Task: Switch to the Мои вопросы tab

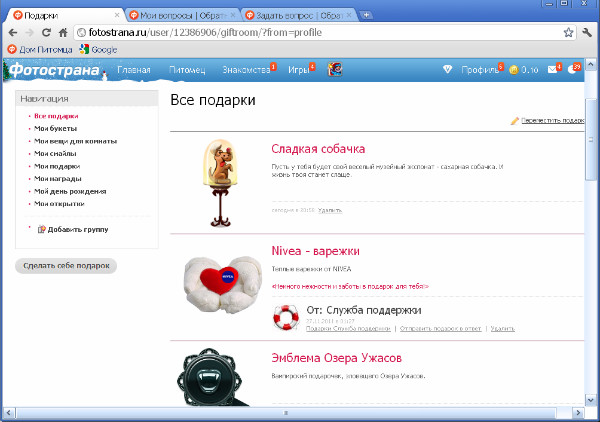Action: tap(178, 14)
